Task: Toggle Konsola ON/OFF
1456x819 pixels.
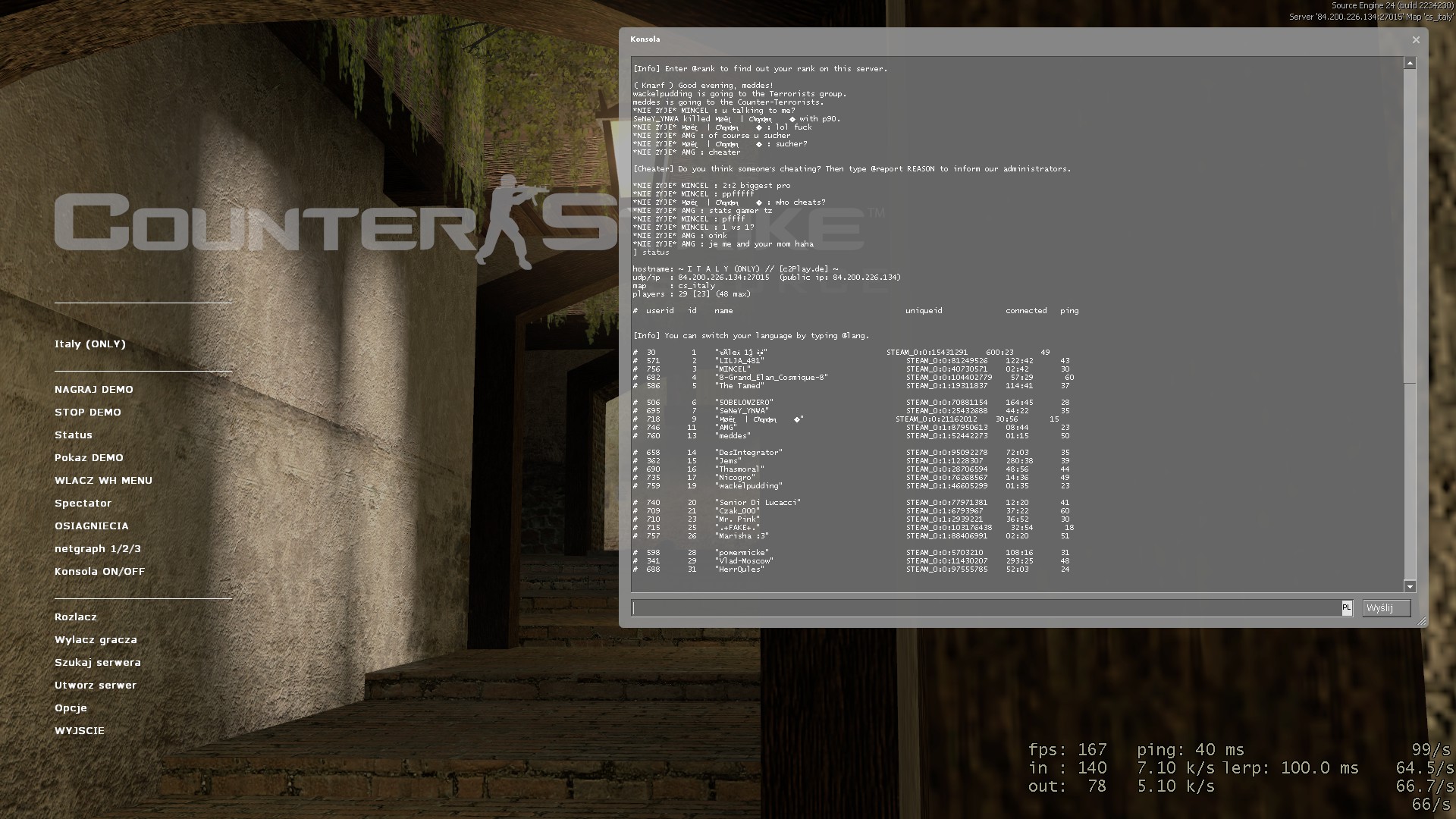Action: pyautogui.click(x=99, y=572)
